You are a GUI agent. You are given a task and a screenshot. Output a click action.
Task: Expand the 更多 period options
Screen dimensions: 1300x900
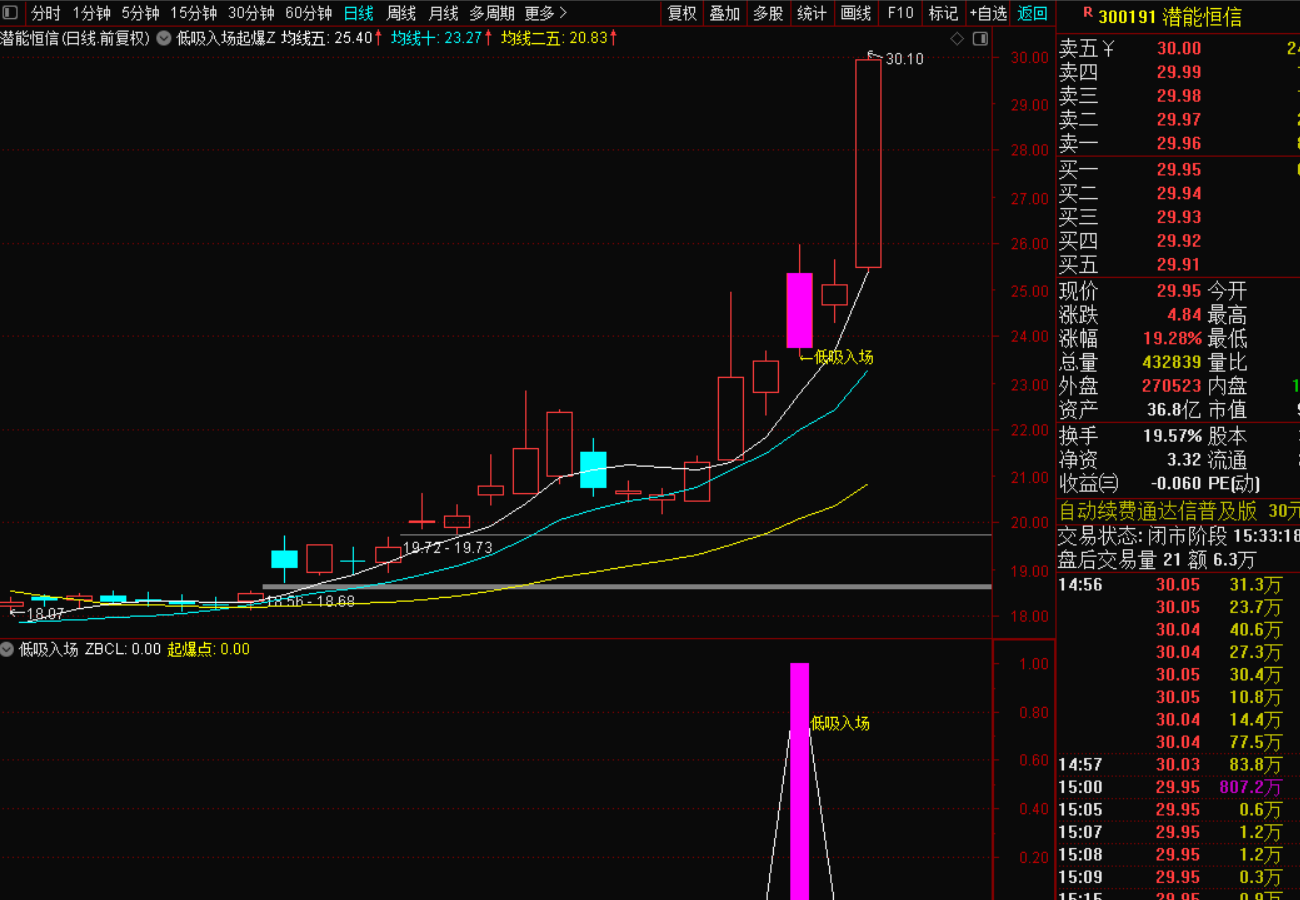[545, 13]
